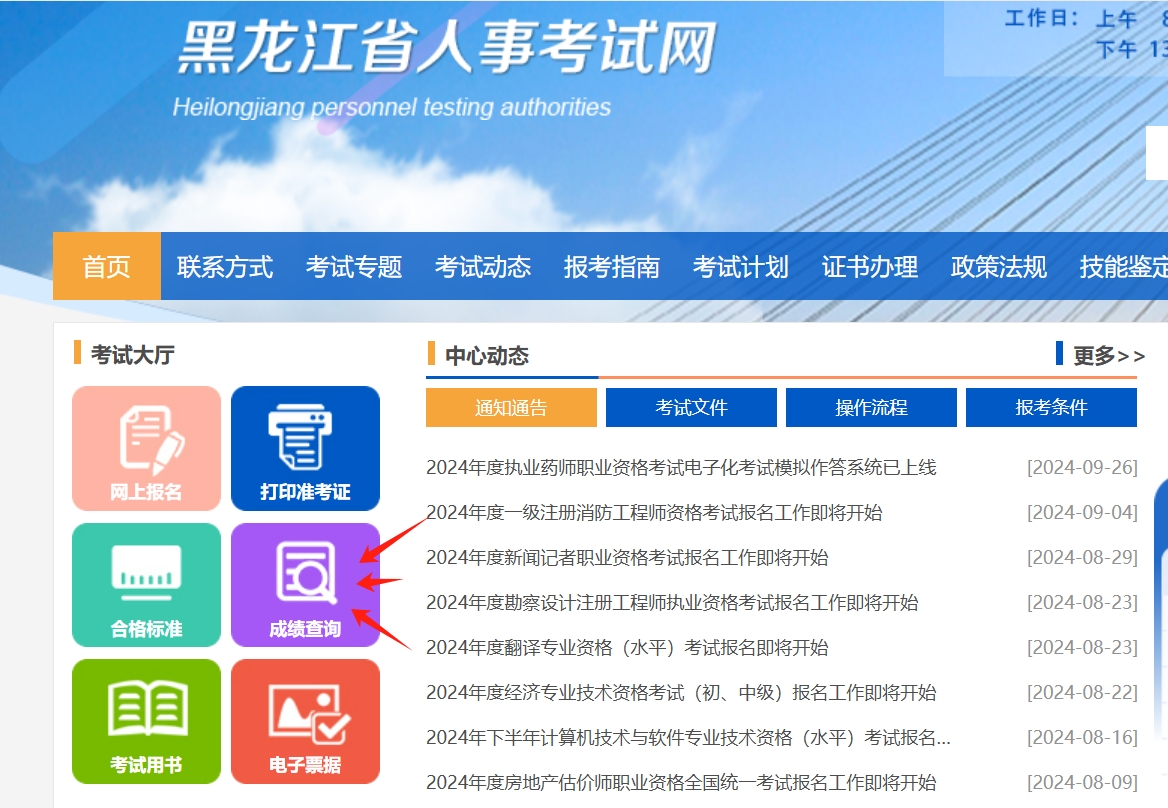The width and height of the screenshot is (1168, 808).
Task: Open the 合格标准 passing standard icon
Action: [146, 584]
